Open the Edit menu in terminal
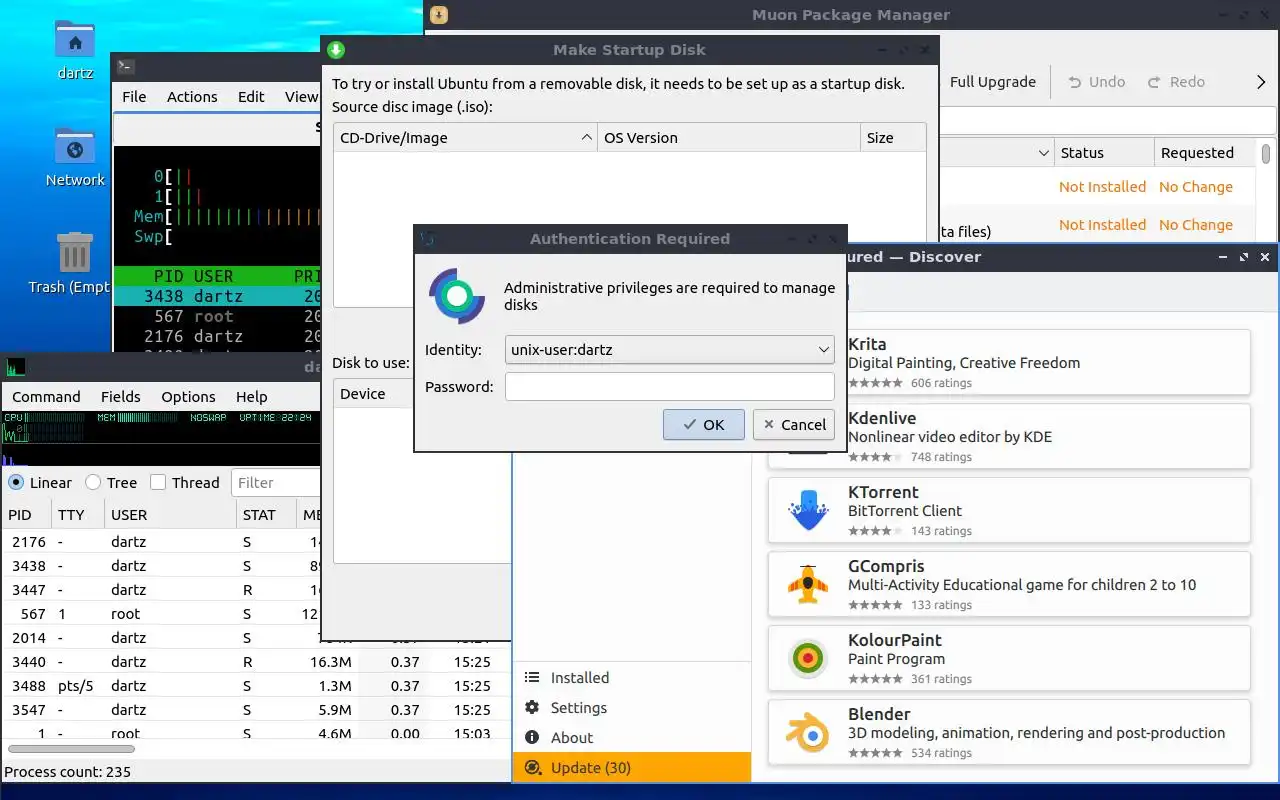The image size is (1280, 800). 251,96
